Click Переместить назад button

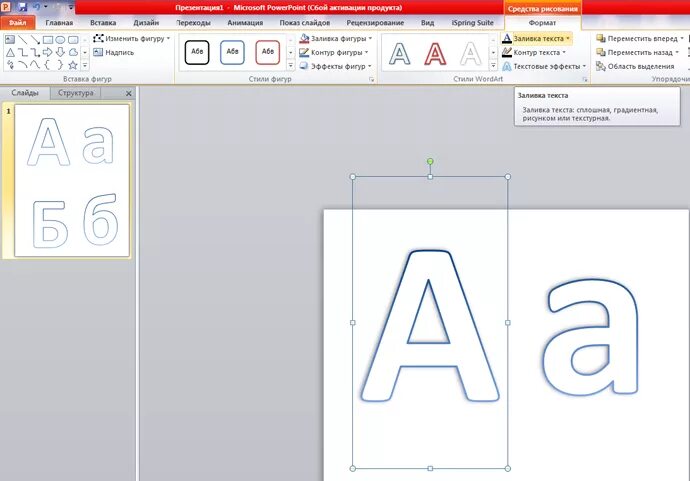click(x=638, y=52)
